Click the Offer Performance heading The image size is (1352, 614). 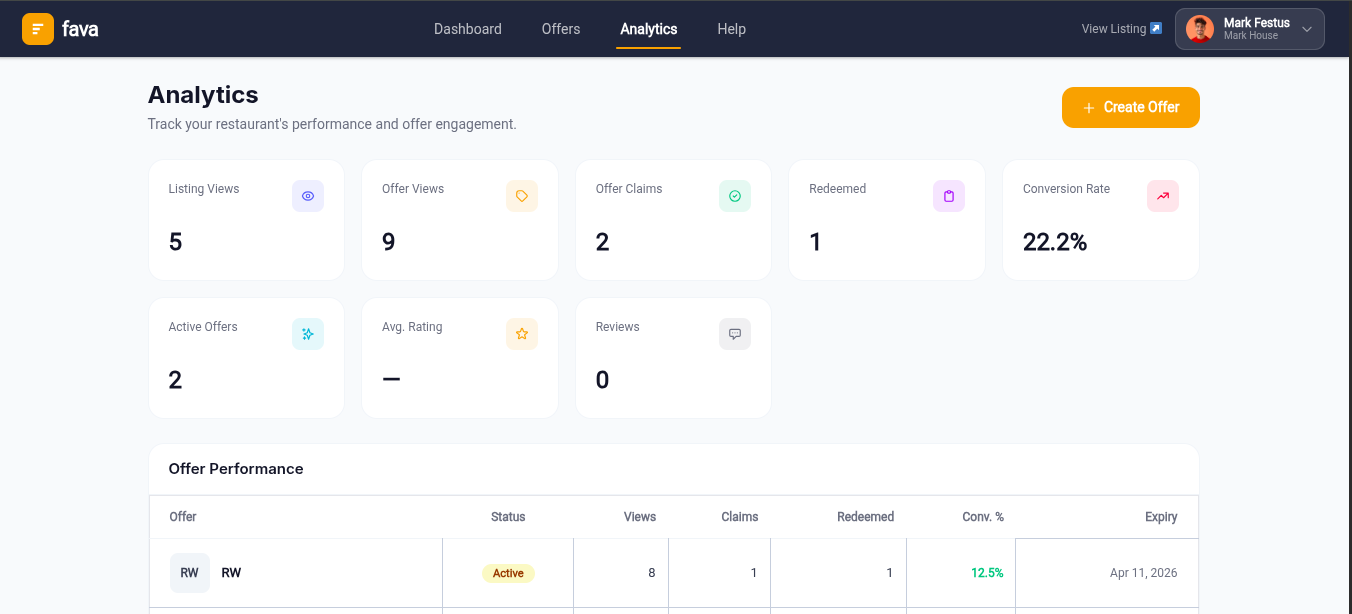(x=236, y=469)
